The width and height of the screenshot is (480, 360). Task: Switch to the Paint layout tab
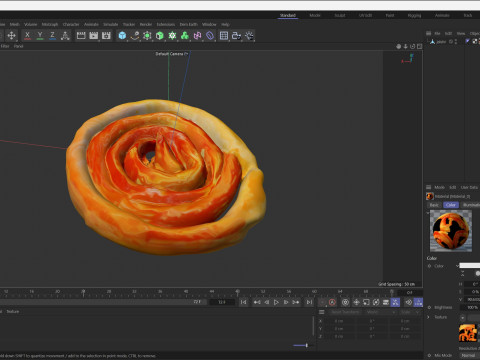click(390, 15)
